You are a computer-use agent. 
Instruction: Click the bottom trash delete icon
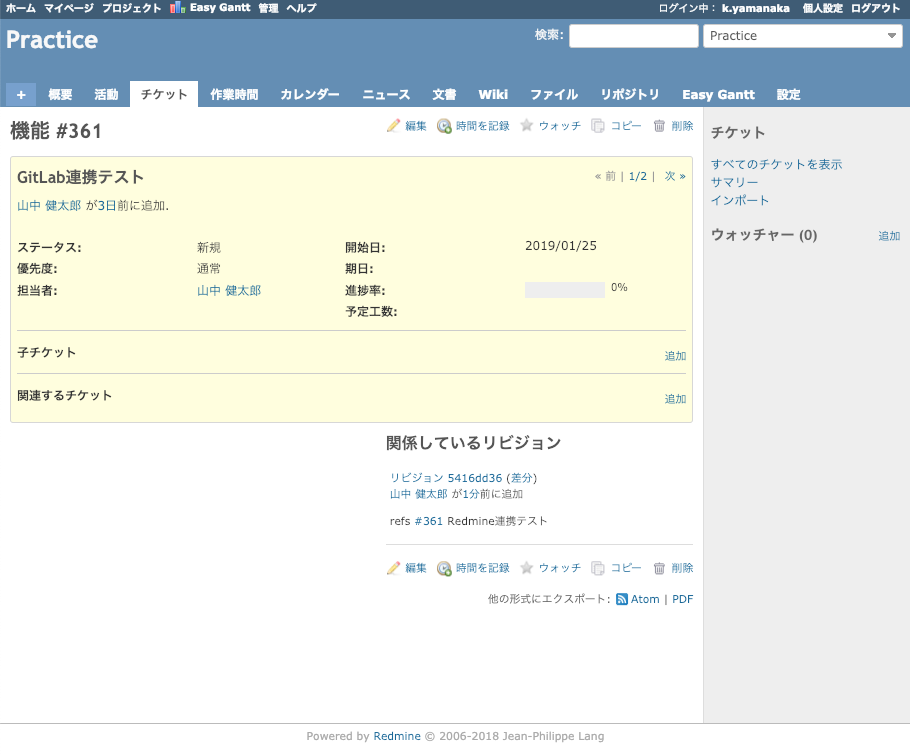click(x=659, y=568)
